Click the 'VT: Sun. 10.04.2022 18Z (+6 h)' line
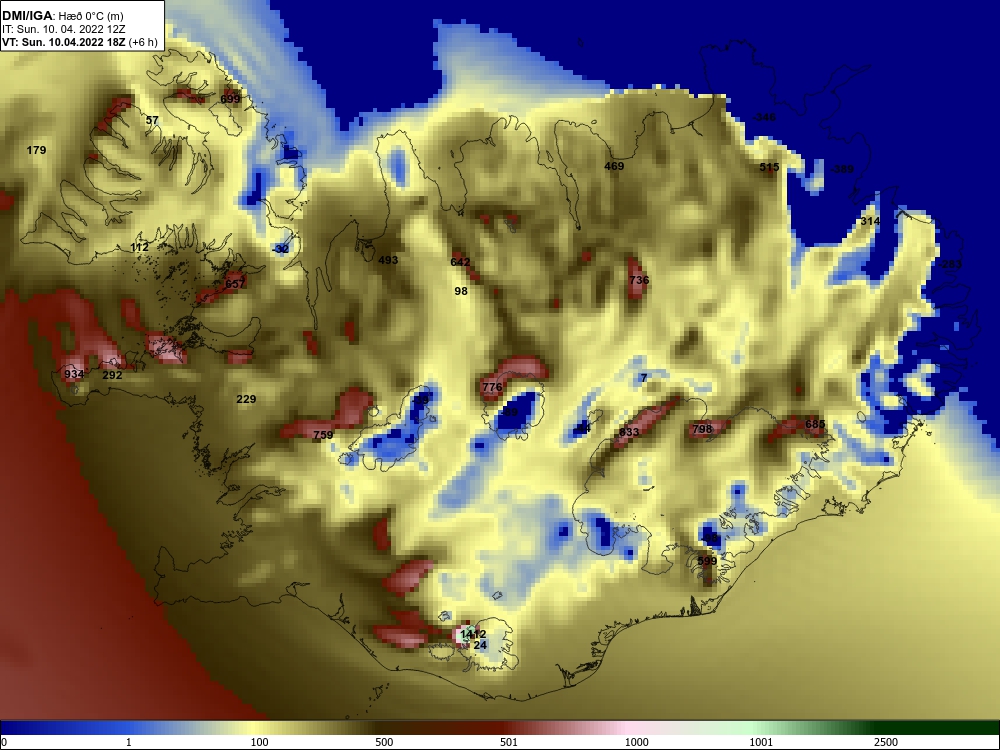1000x750 pixels. (x=80, y=42)
